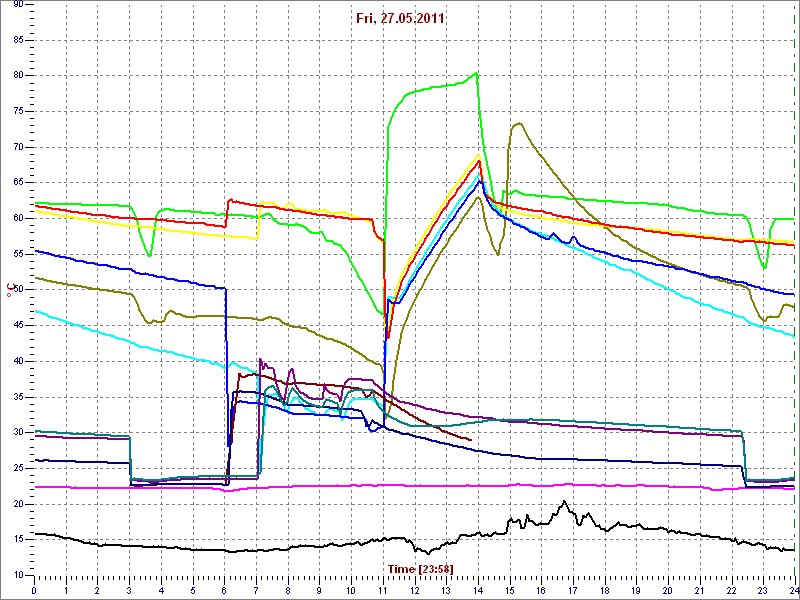Select the y-axis value 75
Screen dimensions: 800x600
pyautogui.click(x=16, y=112)
